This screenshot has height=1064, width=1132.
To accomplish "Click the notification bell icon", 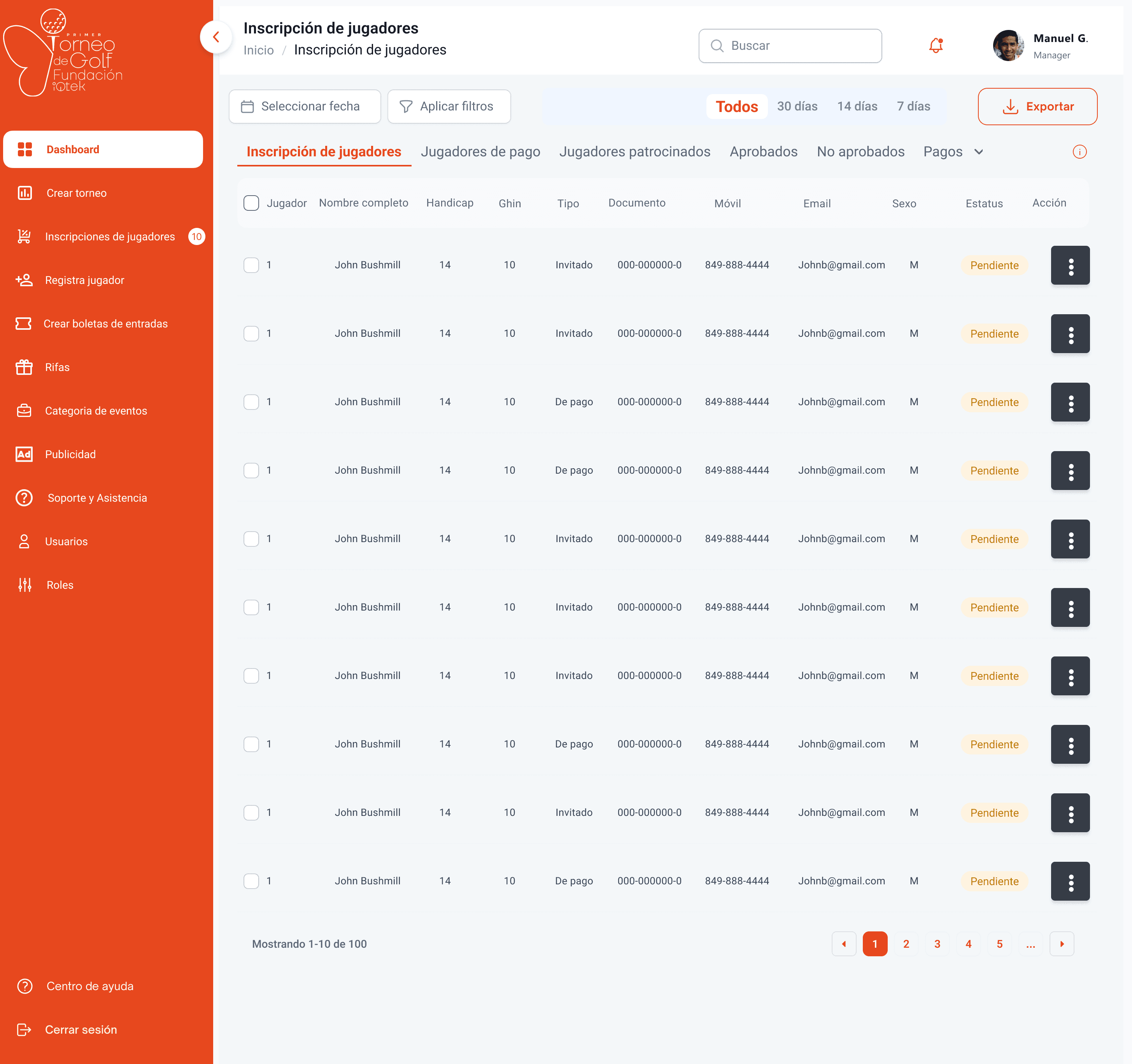I will (x=936, y=45).
